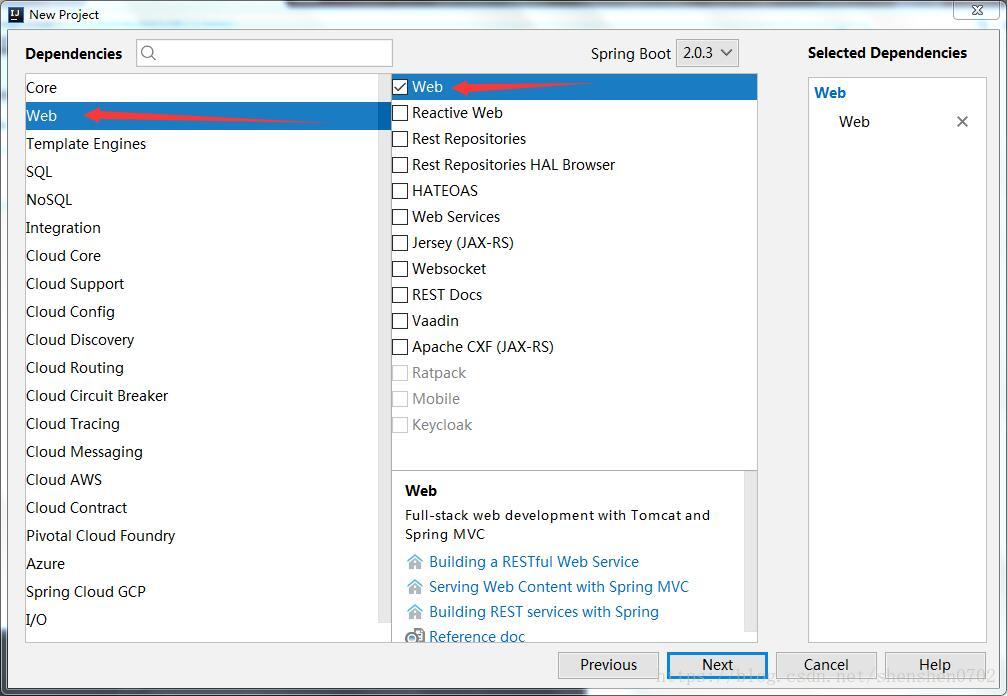The image size is (1007, 696).
Task: Open the Azure category
Action: click(202, 564)
